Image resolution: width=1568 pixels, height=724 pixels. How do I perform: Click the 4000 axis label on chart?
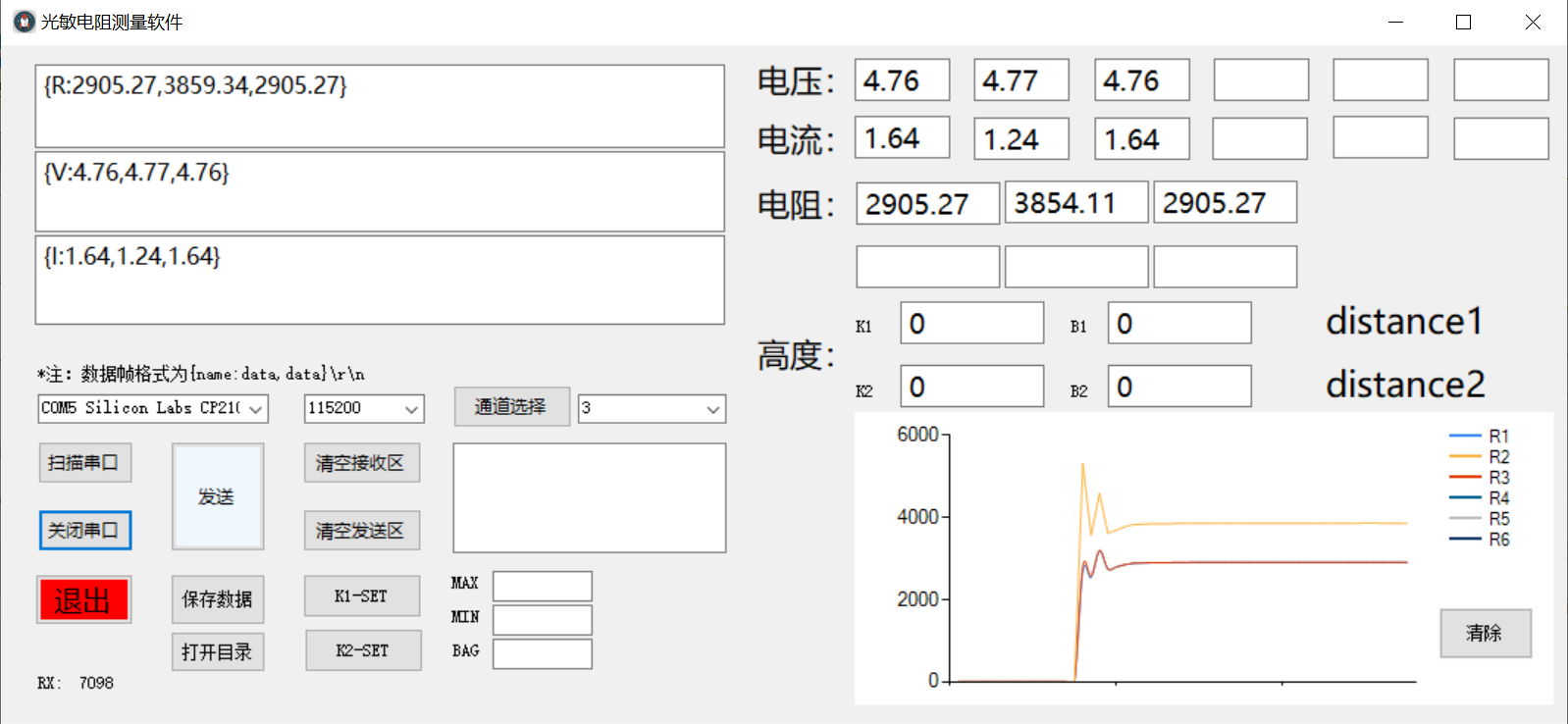coord(917,516)
